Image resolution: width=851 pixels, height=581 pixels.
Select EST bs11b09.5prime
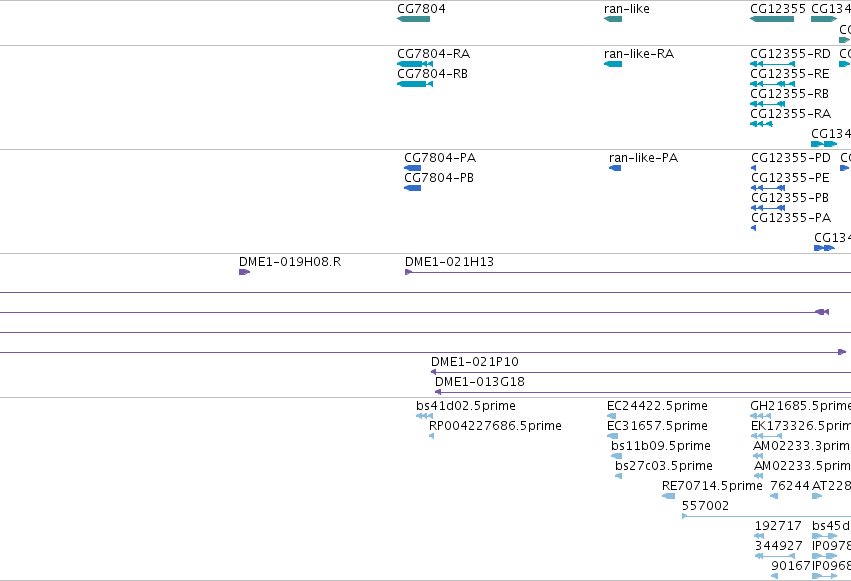(617, 456)
